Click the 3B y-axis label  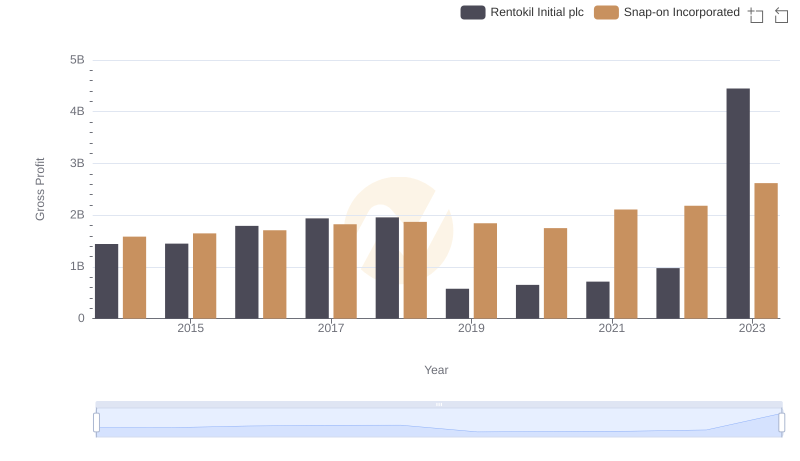[x=77, y=163]
